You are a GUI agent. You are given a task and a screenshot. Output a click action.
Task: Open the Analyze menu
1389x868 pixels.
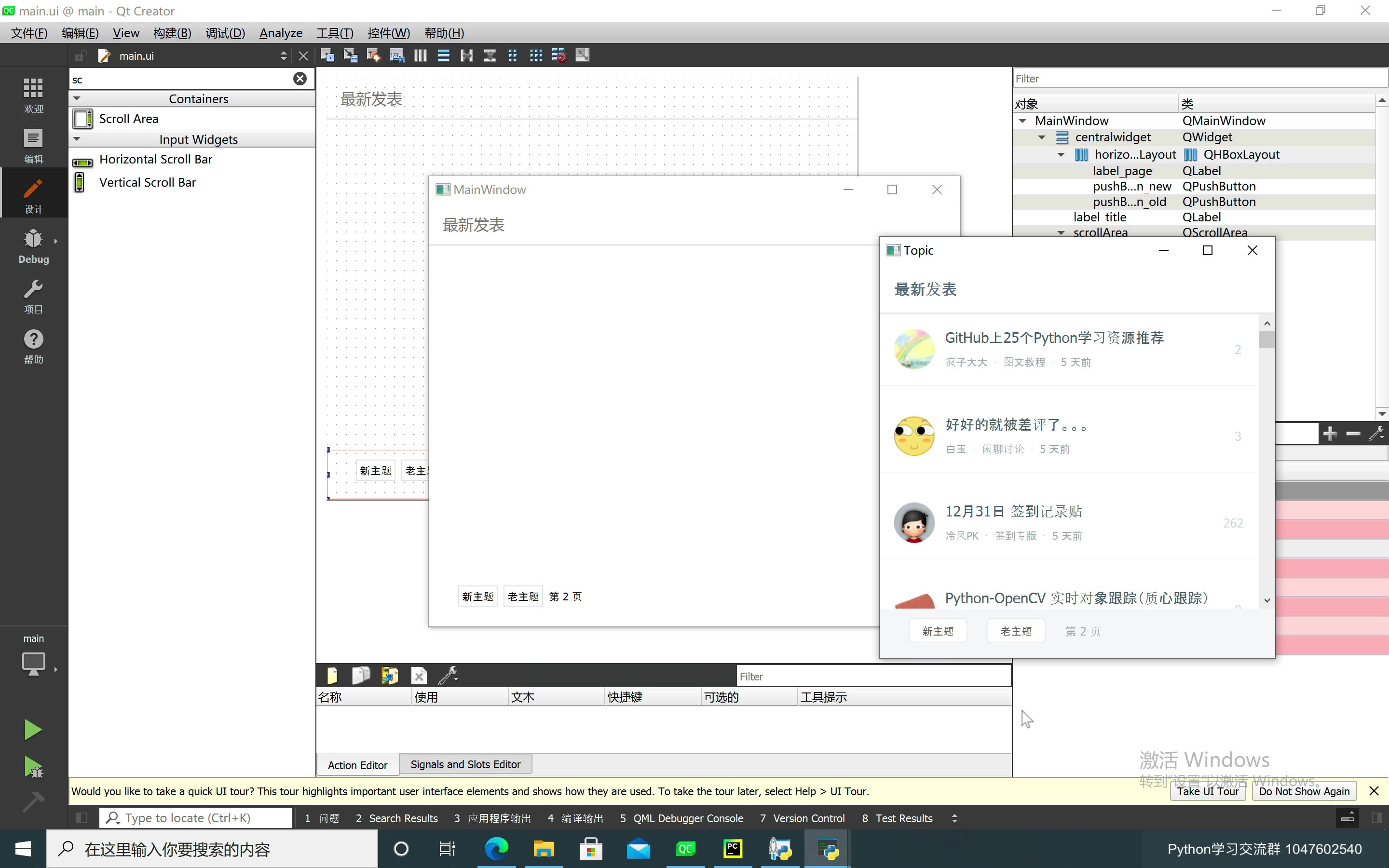pyautogui.click(x=281, y=33)
